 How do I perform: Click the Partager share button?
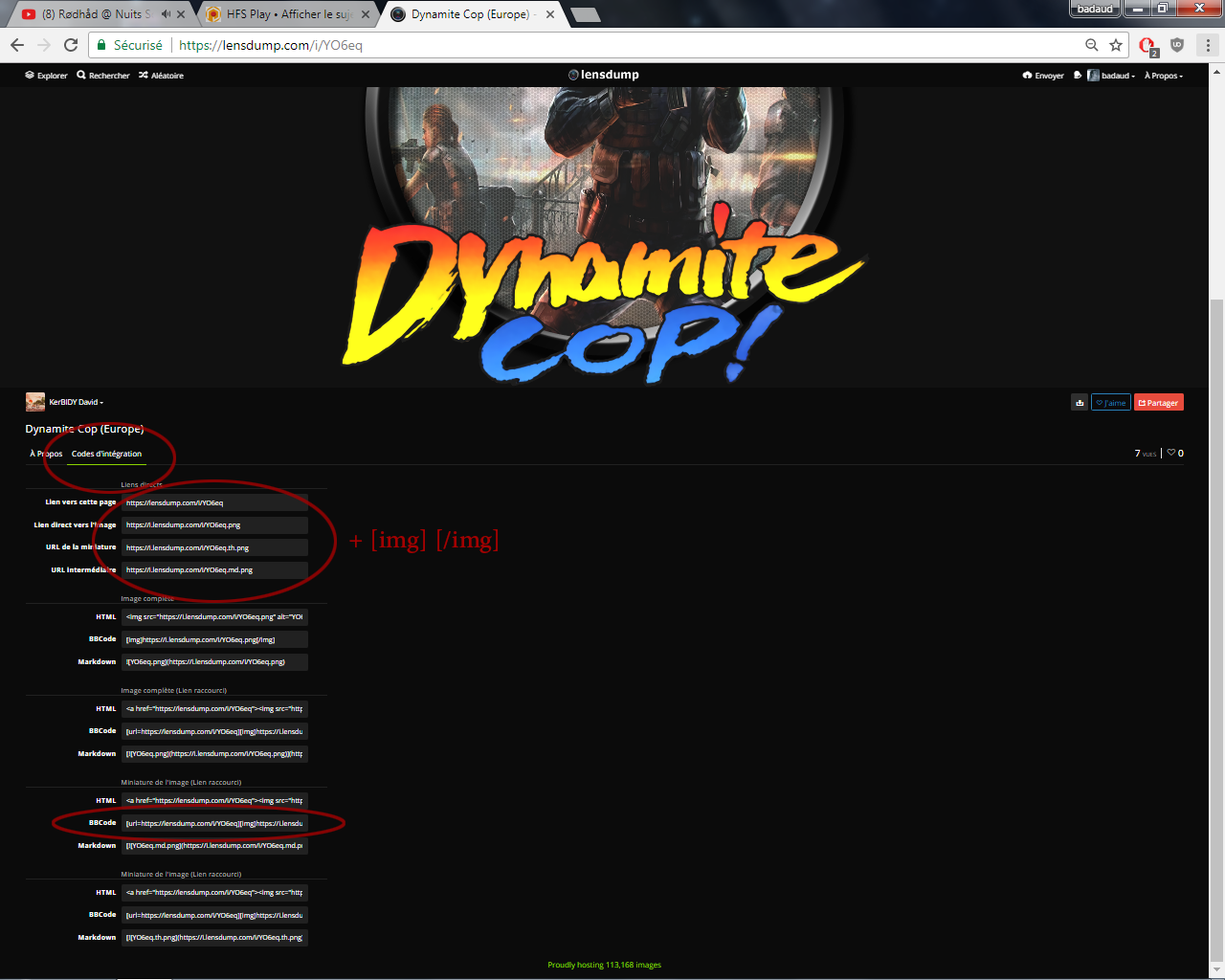[x=1159, y=403]
